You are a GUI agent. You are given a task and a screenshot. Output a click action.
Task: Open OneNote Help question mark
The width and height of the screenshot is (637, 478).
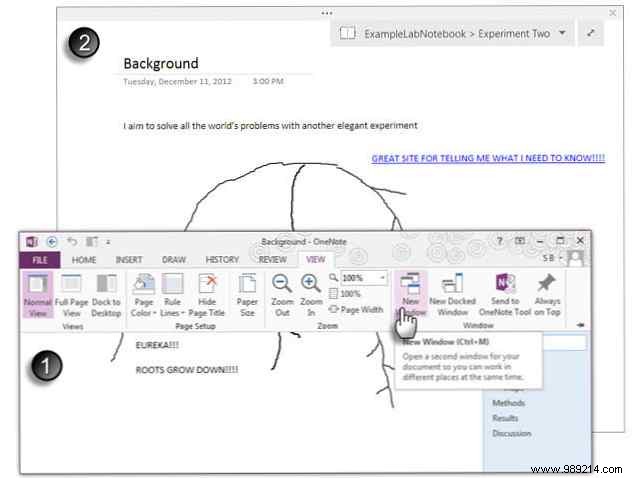click(500, 241)
